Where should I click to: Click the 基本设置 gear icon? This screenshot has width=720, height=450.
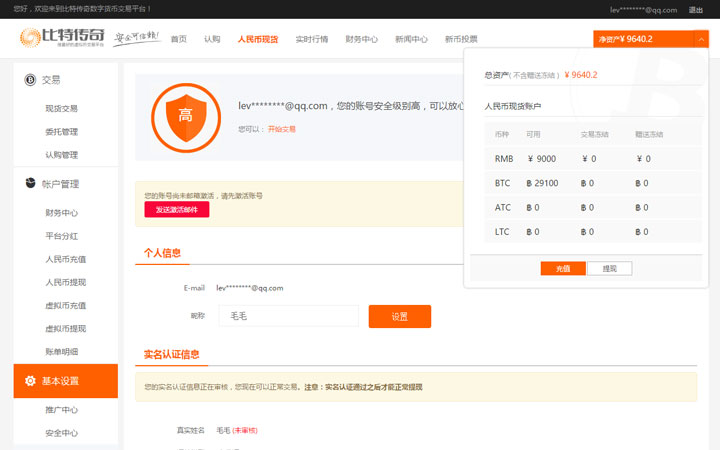[x=30, y=381]
